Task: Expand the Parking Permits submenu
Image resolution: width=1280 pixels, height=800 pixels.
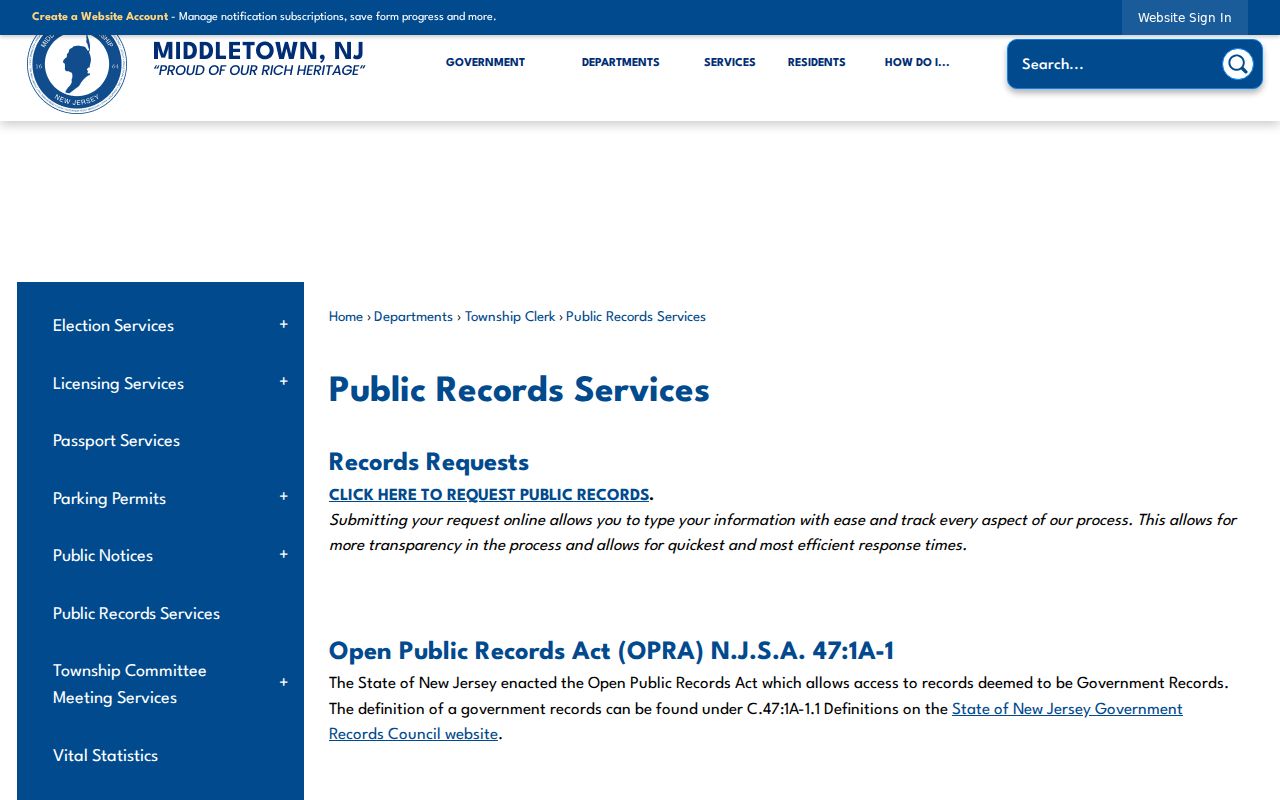Action: click(284, 497)
